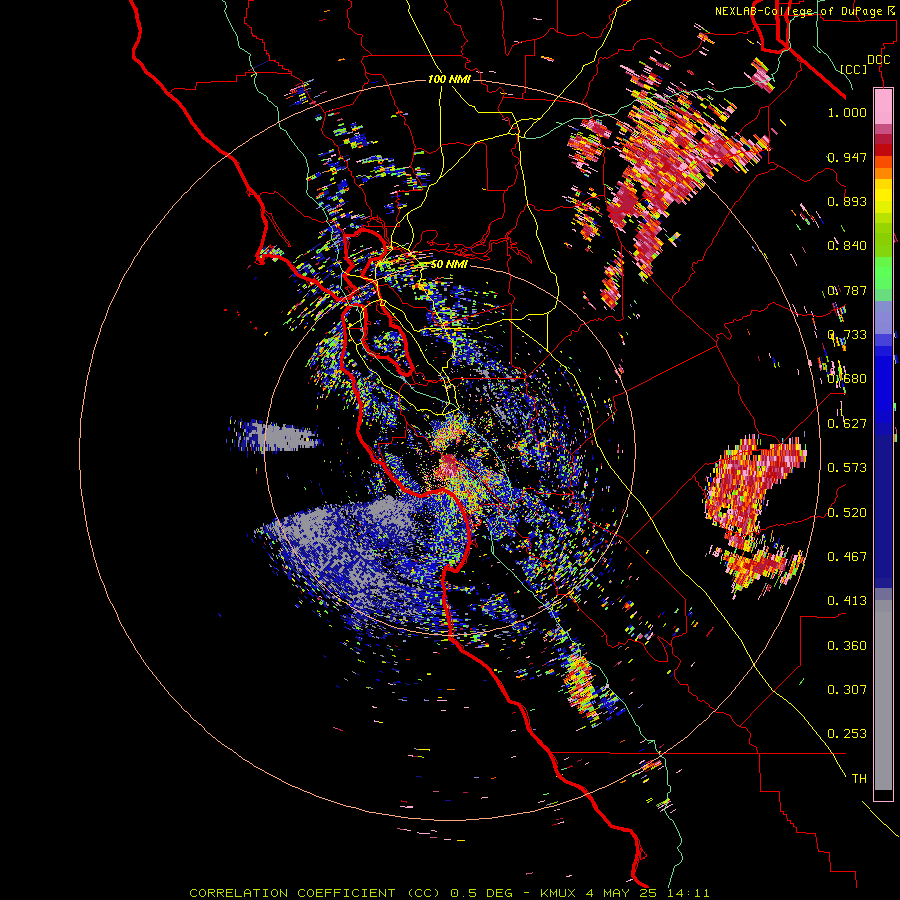
Task: Select the 0.893 legend value
Action: point(847,201)
